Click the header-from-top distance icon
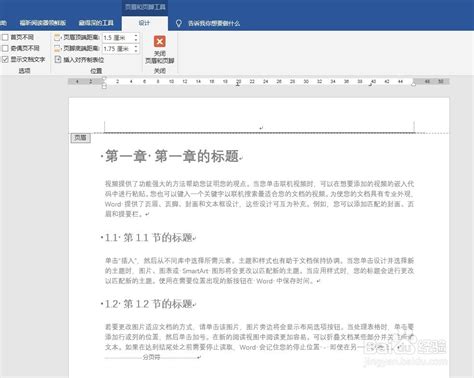This screenshot has height=378, width=474. pos(57,37)
